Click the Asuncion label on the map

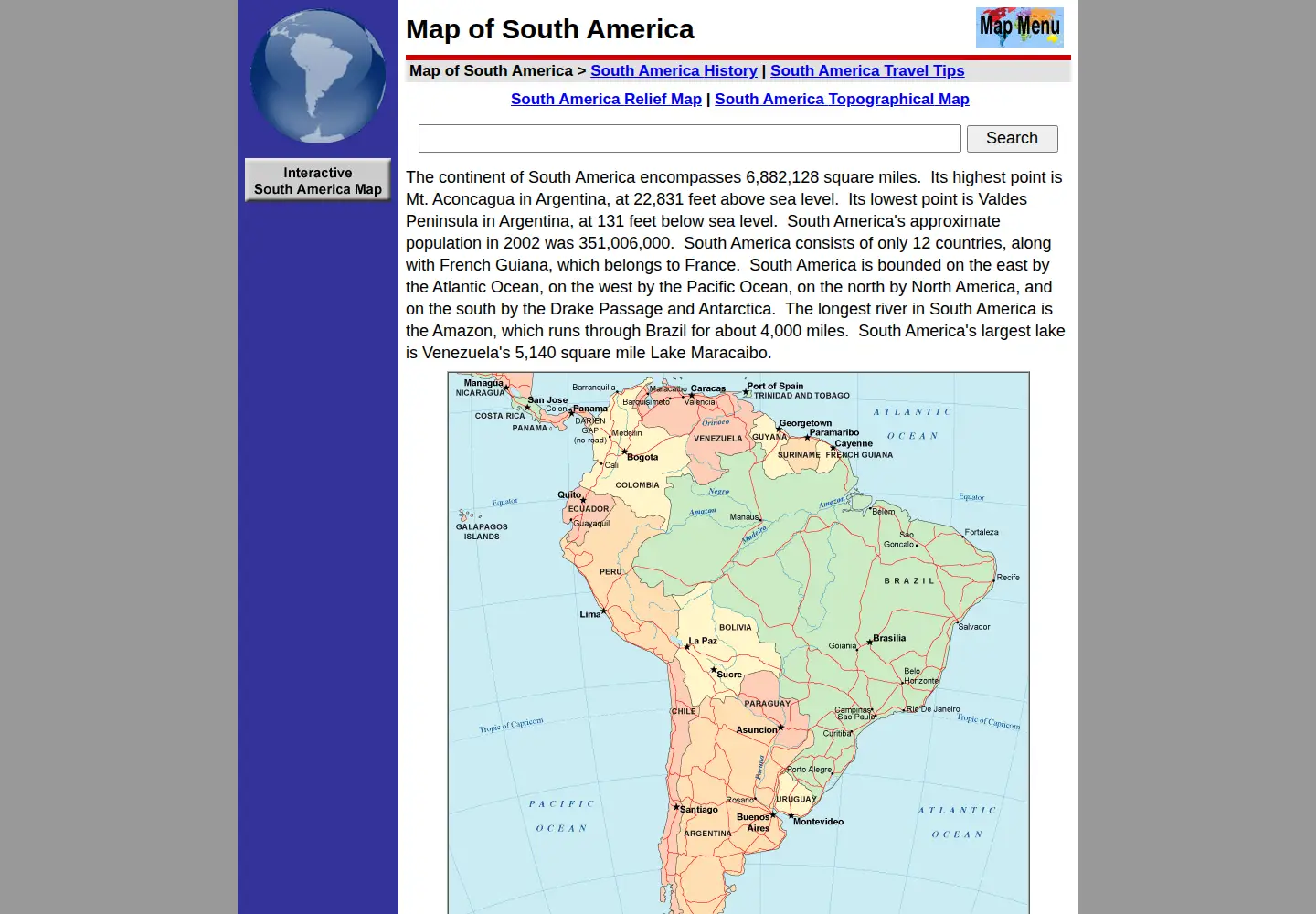coord(757,730)
